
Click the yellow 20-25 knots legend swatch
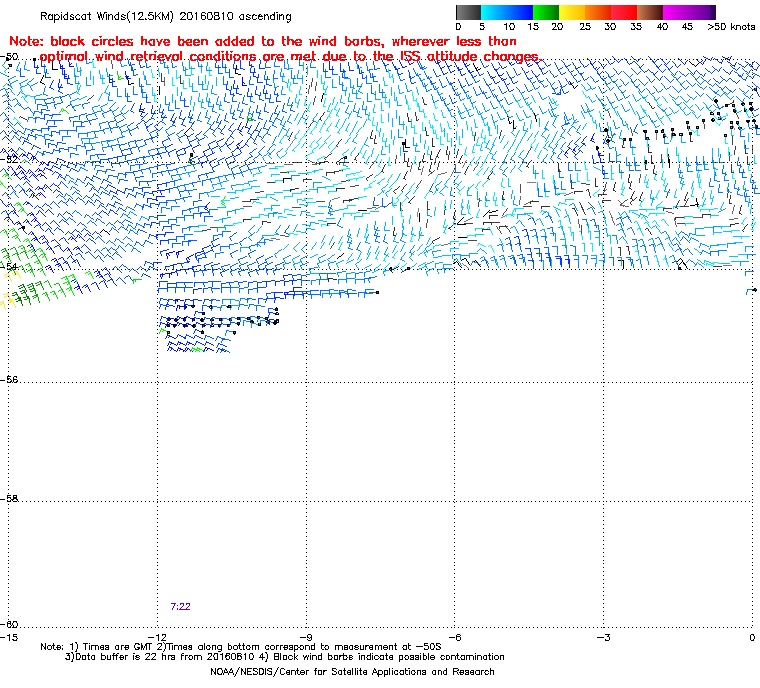[x=572, y=12]
